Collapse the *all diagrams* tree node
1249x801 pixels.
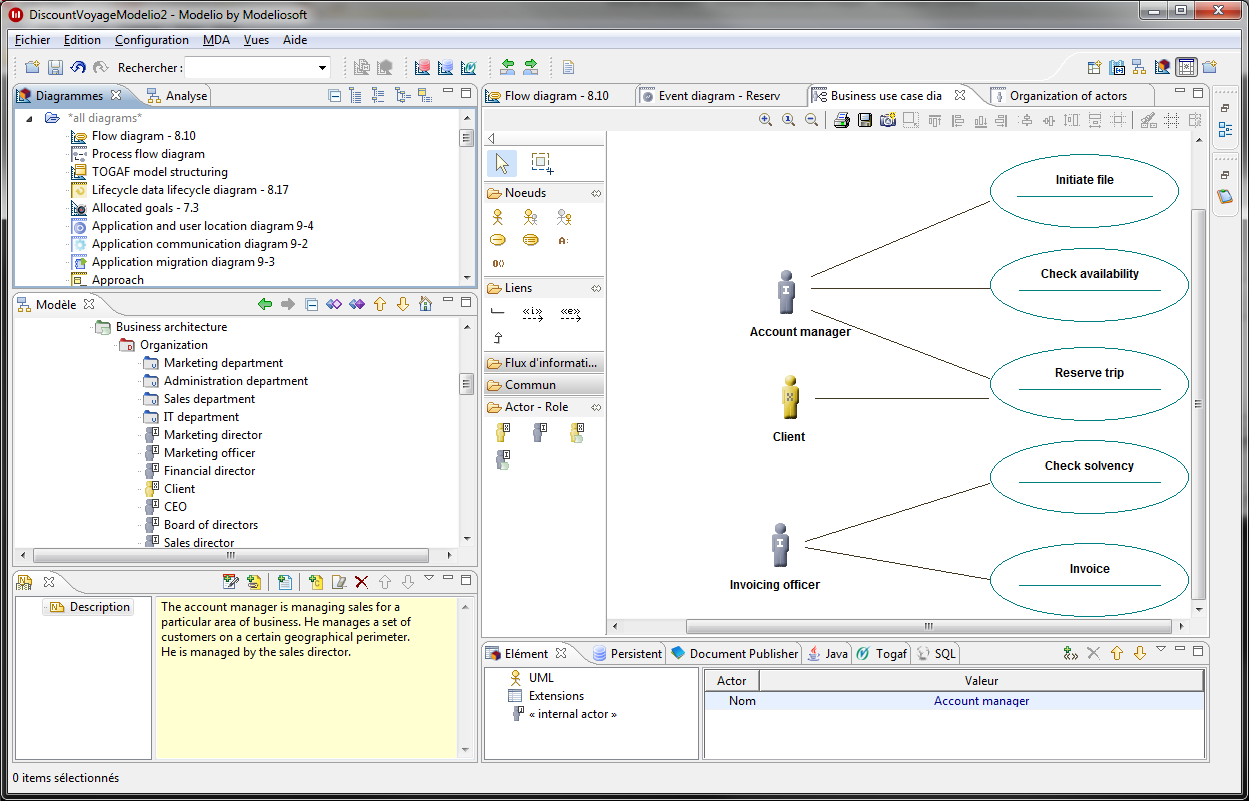tap(28, 118)
